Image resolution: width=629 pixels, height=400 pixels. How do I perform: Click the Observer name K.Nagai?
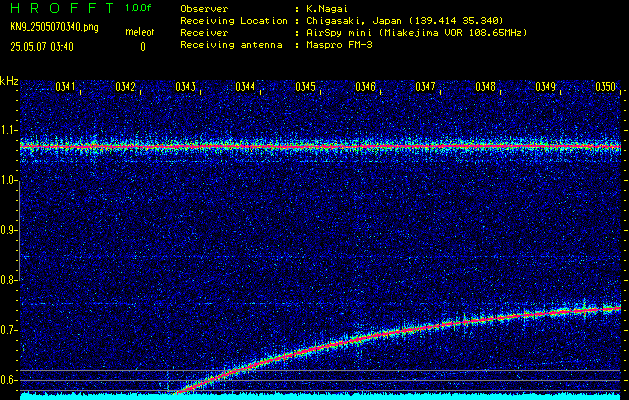327,9
